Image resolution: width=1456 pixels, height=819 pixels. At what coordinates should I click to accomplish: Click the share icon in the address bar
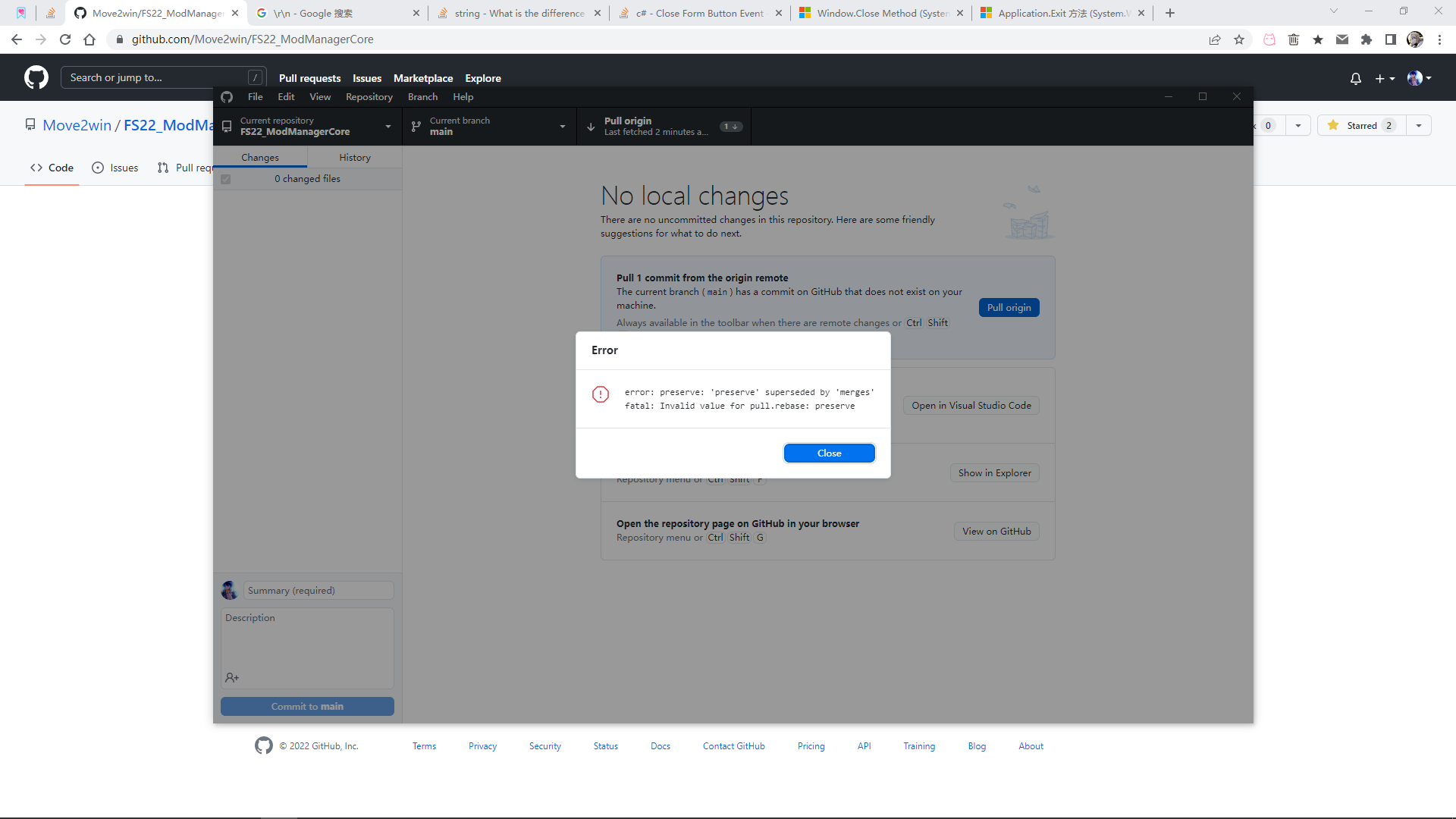coord(1216,39)
